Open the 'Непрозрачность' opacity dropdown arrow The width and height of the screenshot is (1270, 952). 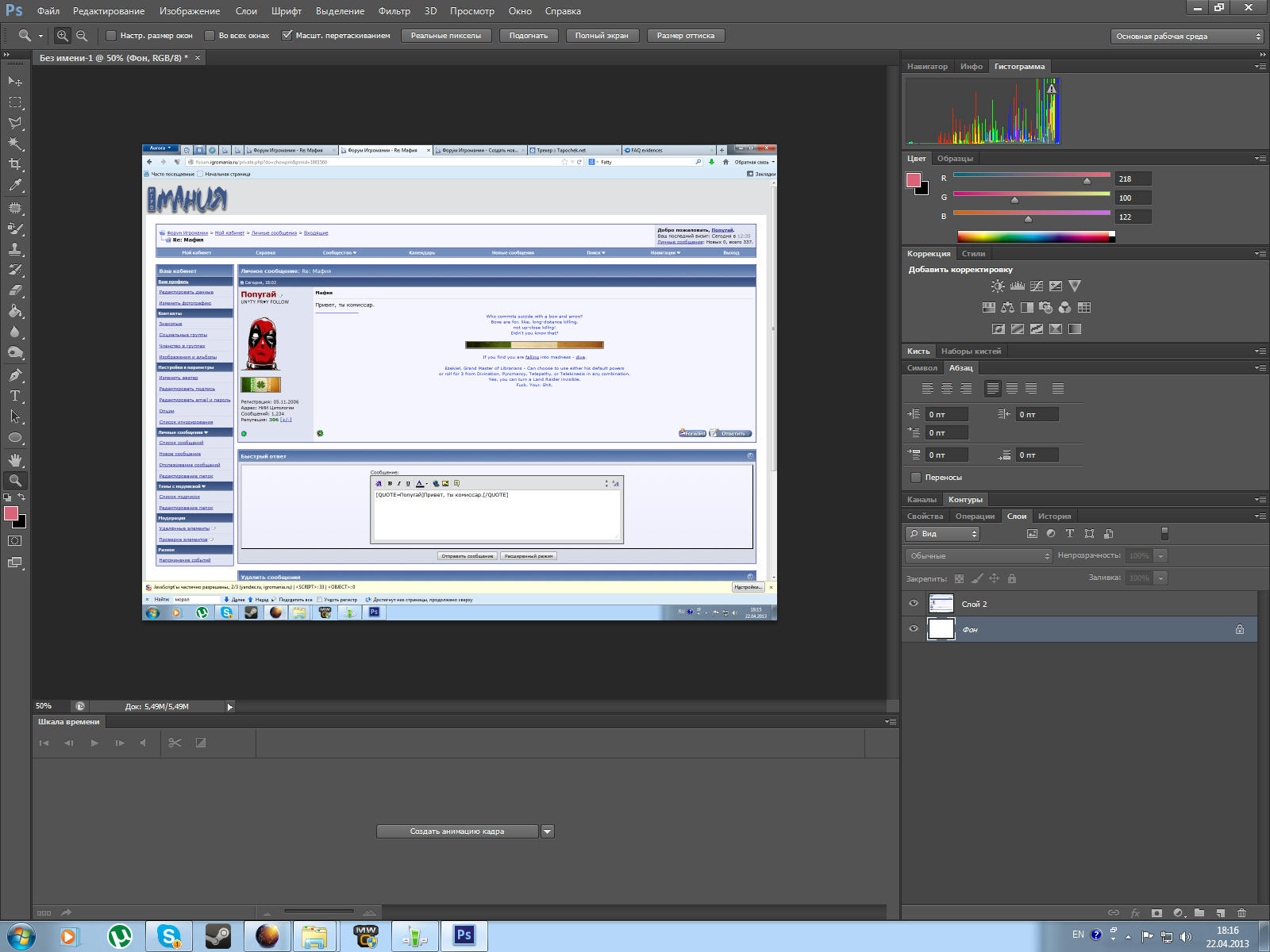click(1160, 556)
